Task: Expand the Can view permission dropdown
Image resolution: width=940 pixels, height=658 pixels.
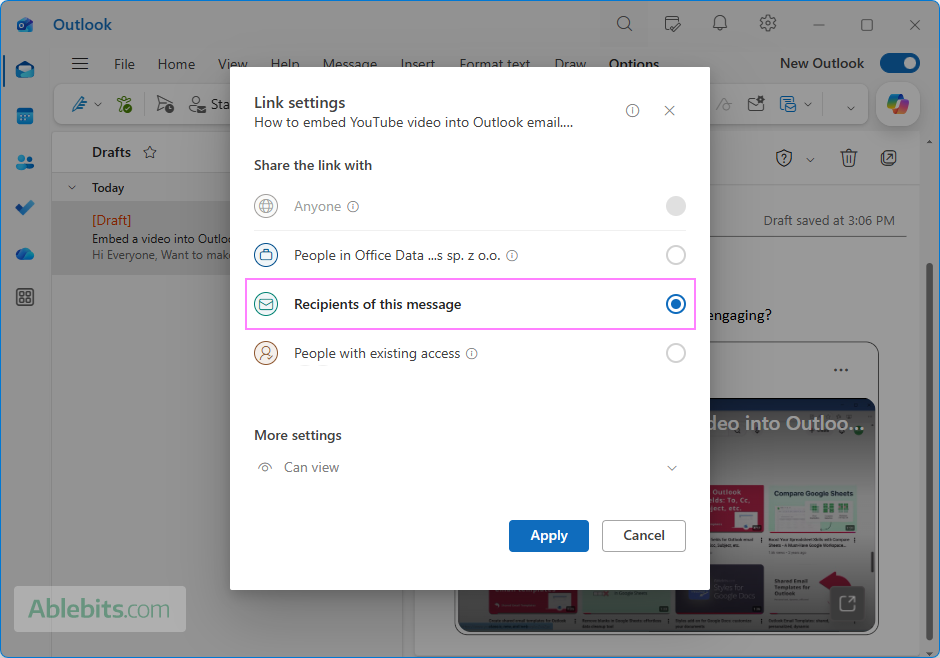Action: (672, 468)
